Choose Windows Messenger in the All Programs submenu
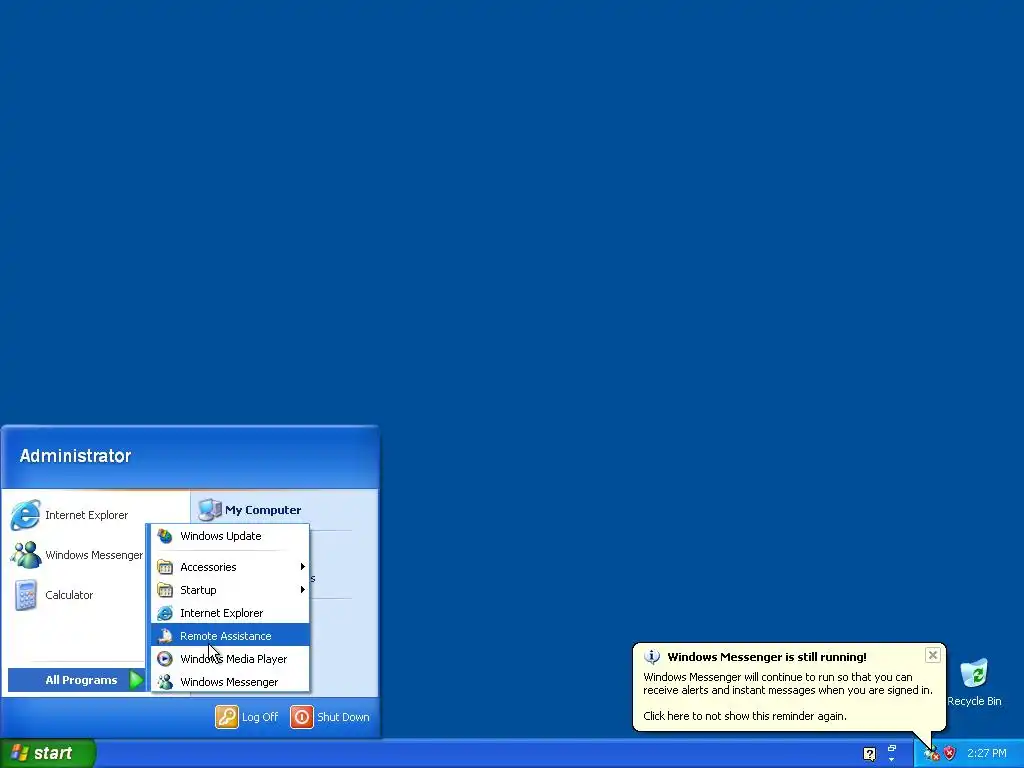Viewport: 1024px width, 768px height. pos(230,682)
